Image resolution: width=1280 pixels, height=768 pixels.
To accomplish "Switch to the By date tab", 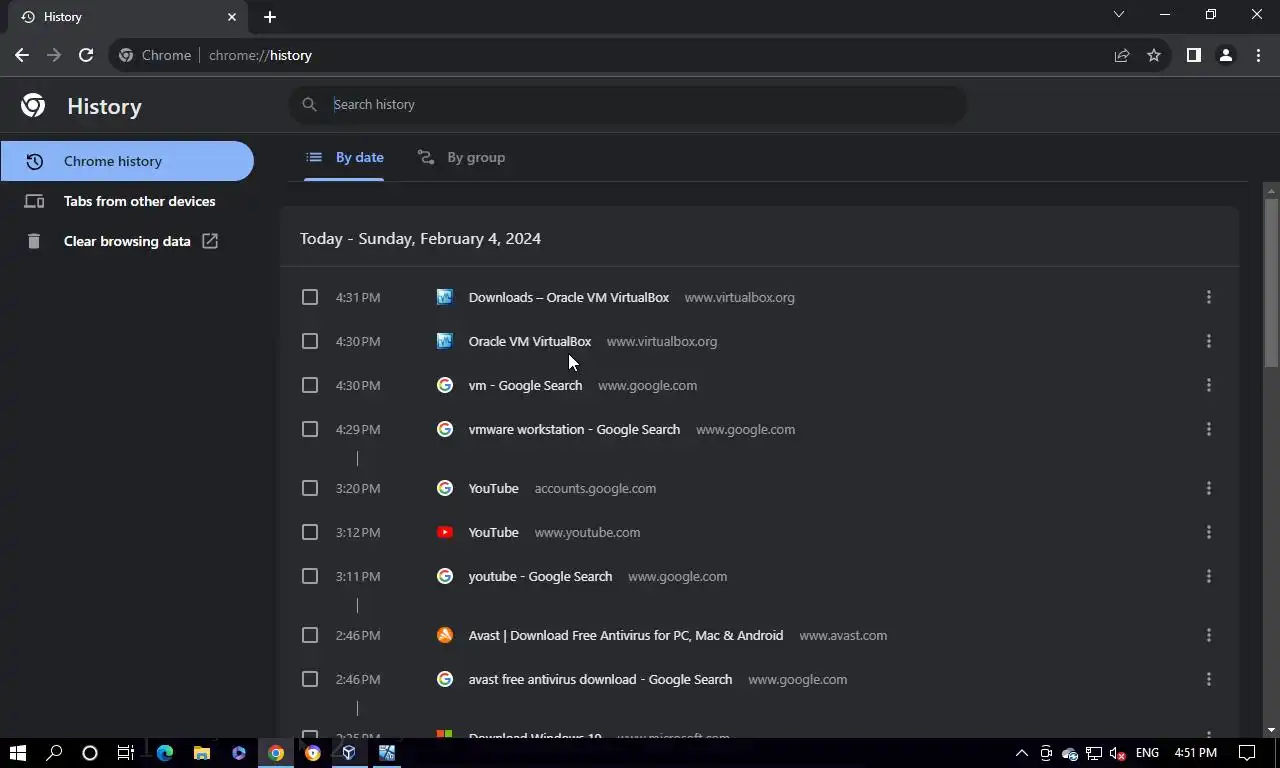I will 344,157.
